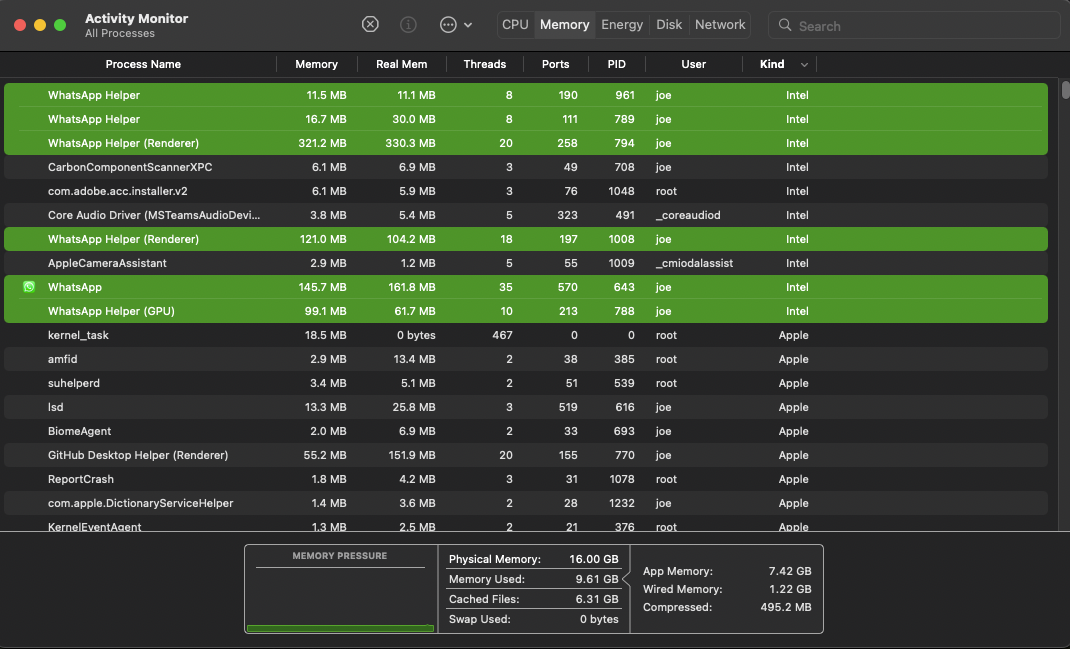Image resolution: width=1070 pixels, height=649 pixels.
Task: Click the Compressed 495.2 MB value
Action: pos(785,607)
